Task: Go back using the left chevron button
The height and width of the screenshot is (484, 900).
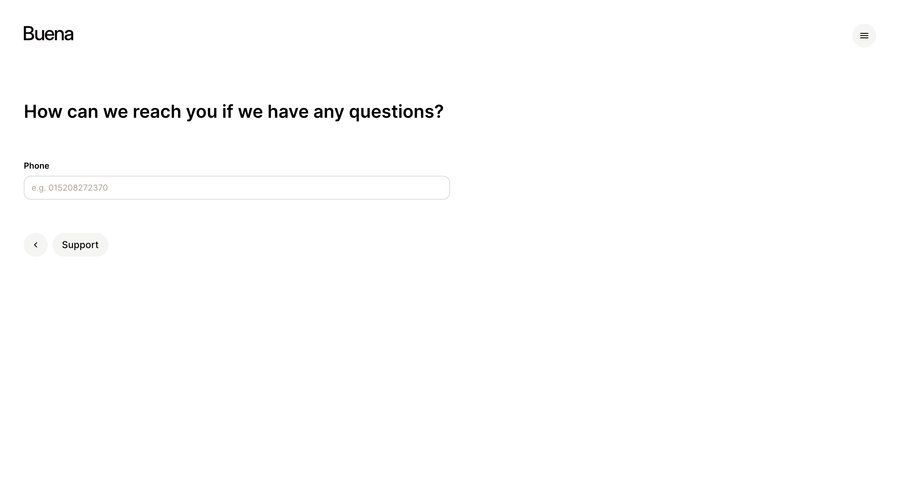Action: click(x=36, y=245)
